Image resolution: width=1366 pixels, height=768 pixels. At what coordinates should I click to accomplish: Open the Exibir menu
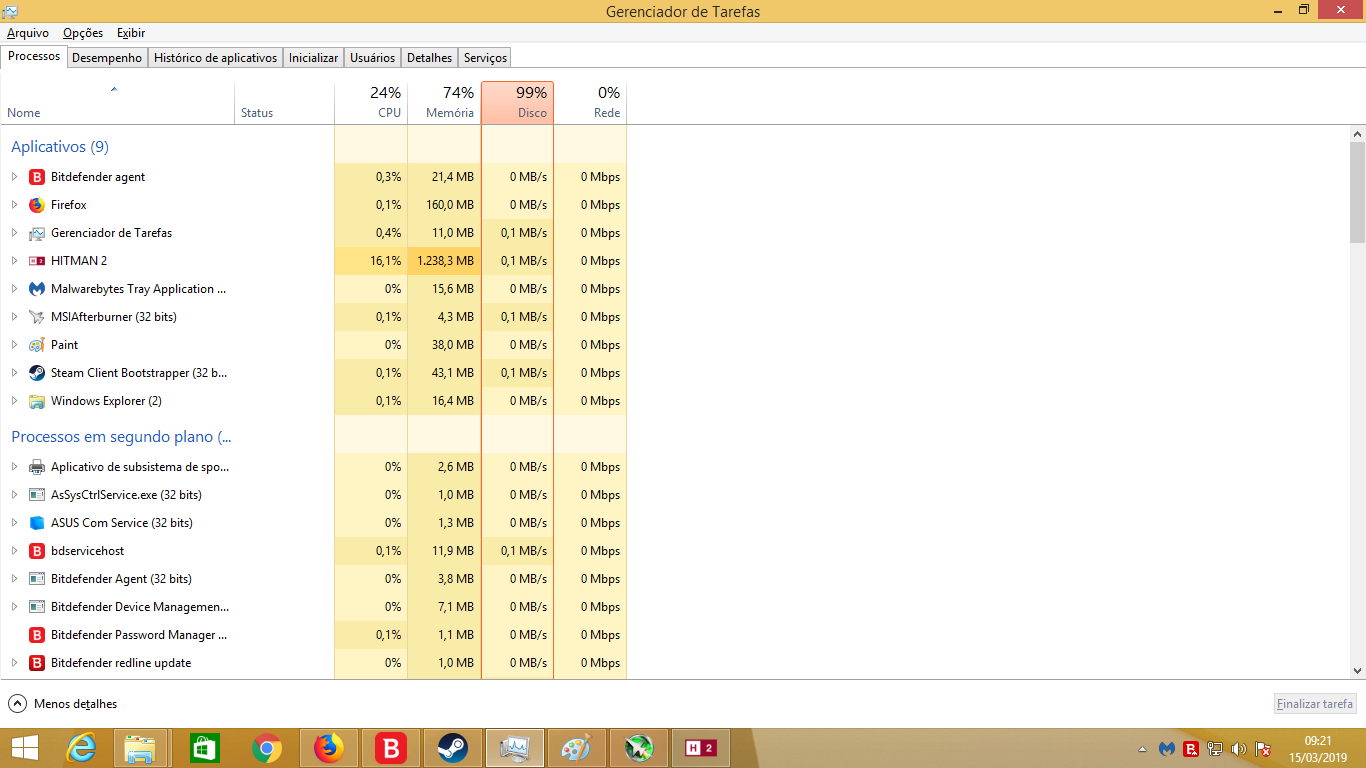tap(131, 33)
